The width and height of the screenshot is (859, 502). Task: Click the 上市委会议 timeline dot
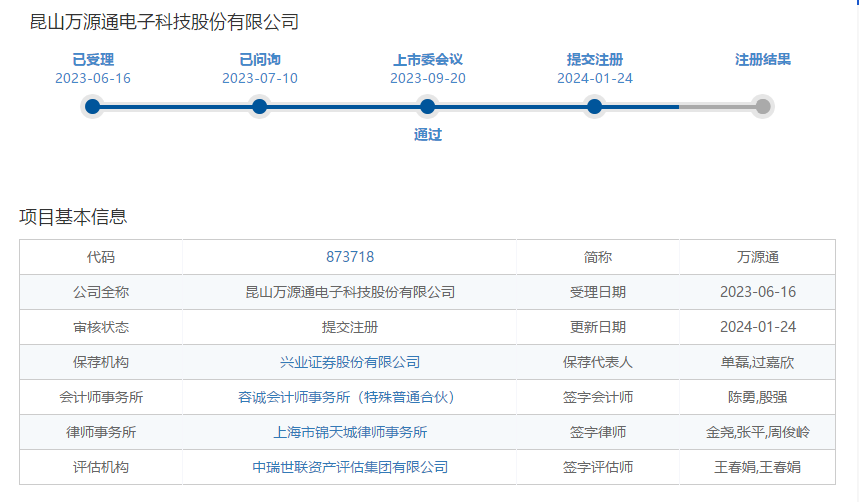427,106
